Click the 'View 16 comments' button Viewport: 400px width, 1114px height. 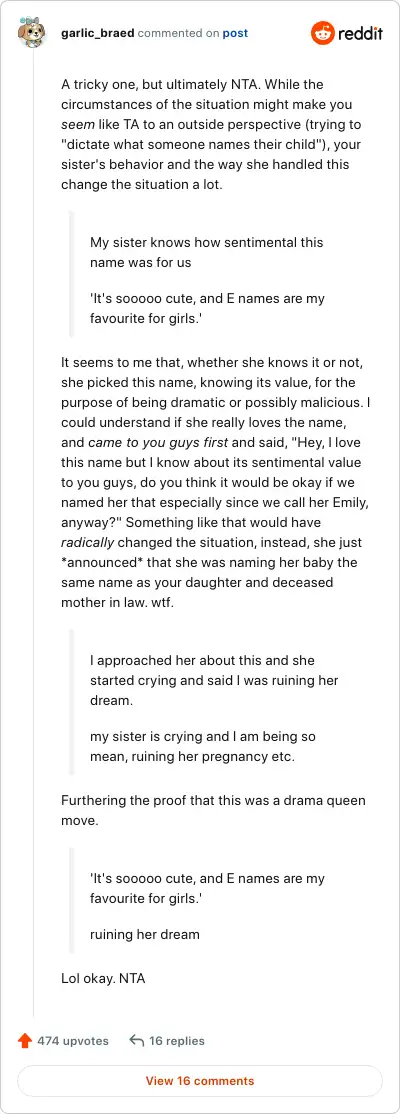[200, 1081]
